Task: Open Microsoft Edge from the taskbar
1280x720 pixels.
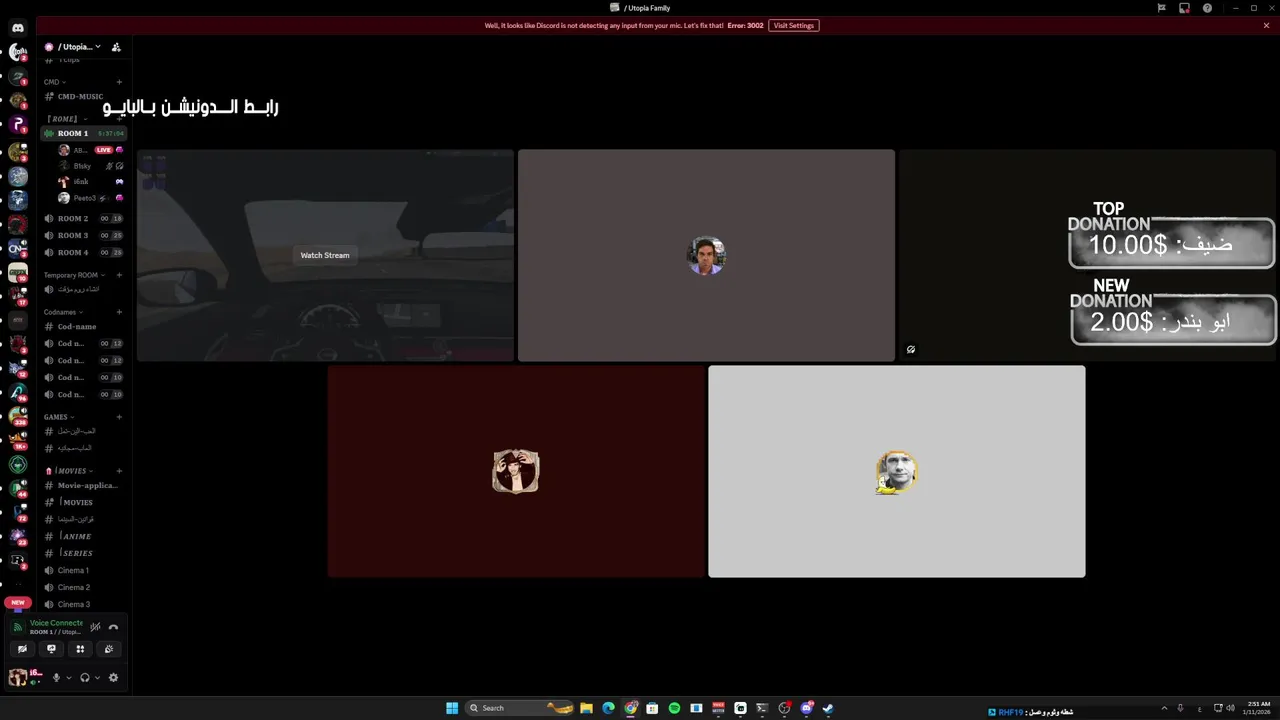Action: (x=608, y=708)
